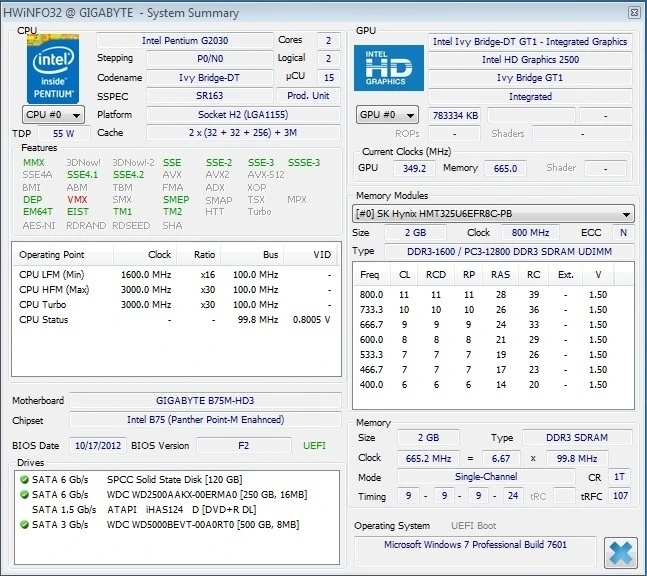This screenshot has width=647, height=576.
Task: Click the tRFC 107 value field
Action: click(x=620, y=496)
